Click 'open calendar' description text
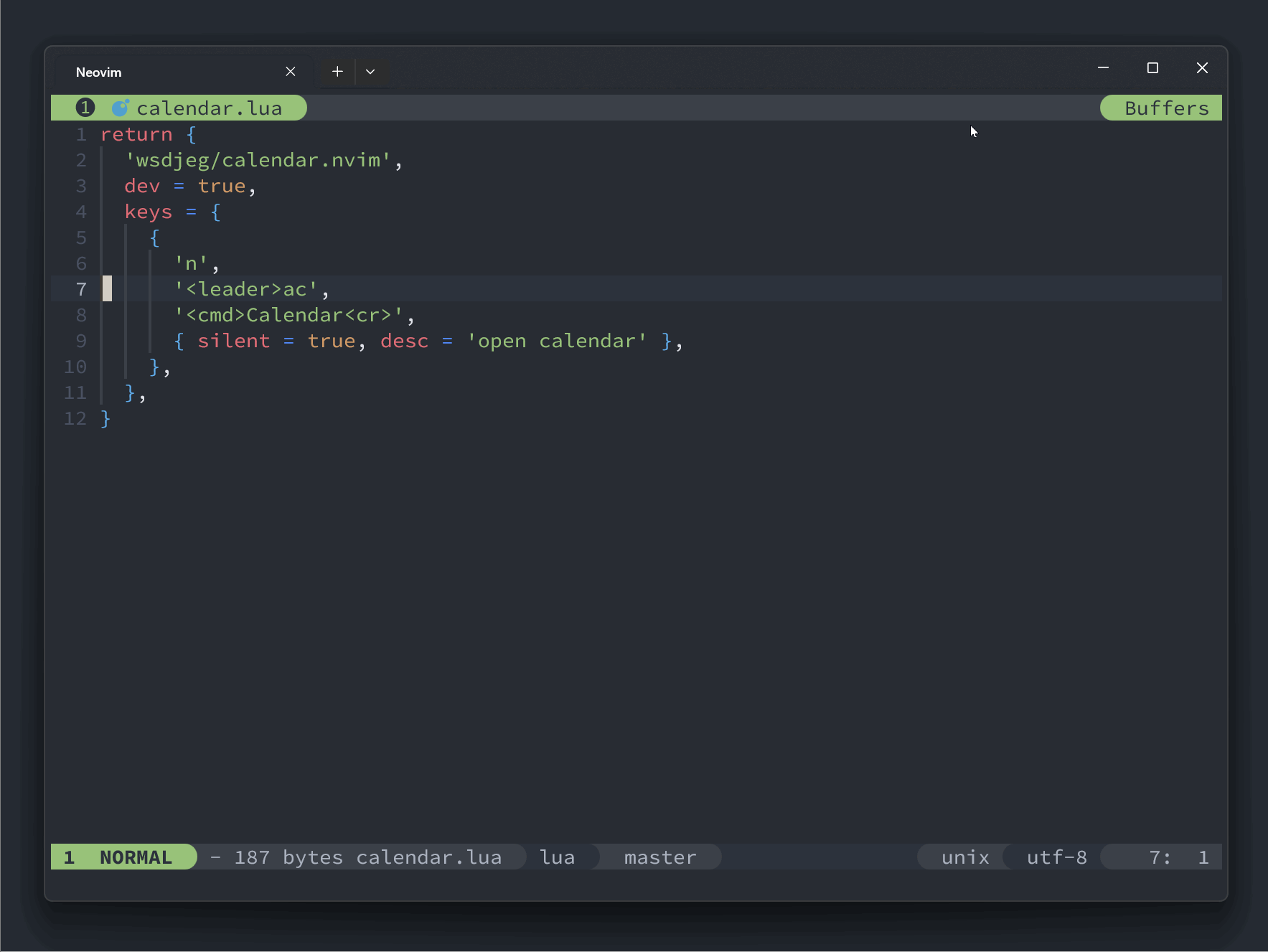Image resolution: width=1268 pixels, height=952 pixels. click(556, 341)
